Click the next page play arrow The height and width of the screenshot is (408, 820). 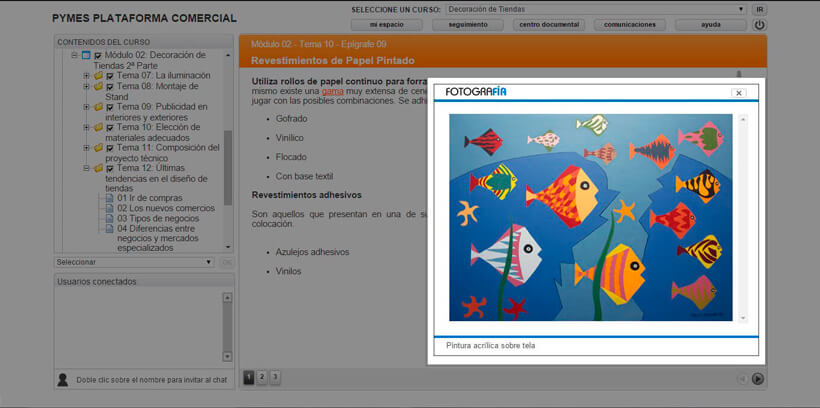click(x=758, y=379)
